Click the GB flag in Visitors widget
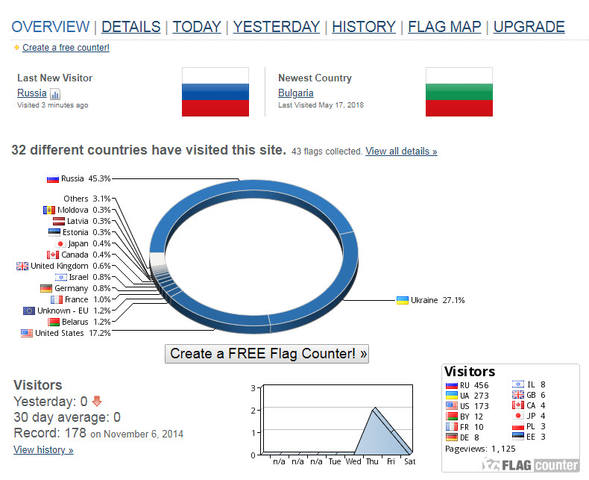 click(518, 395)
